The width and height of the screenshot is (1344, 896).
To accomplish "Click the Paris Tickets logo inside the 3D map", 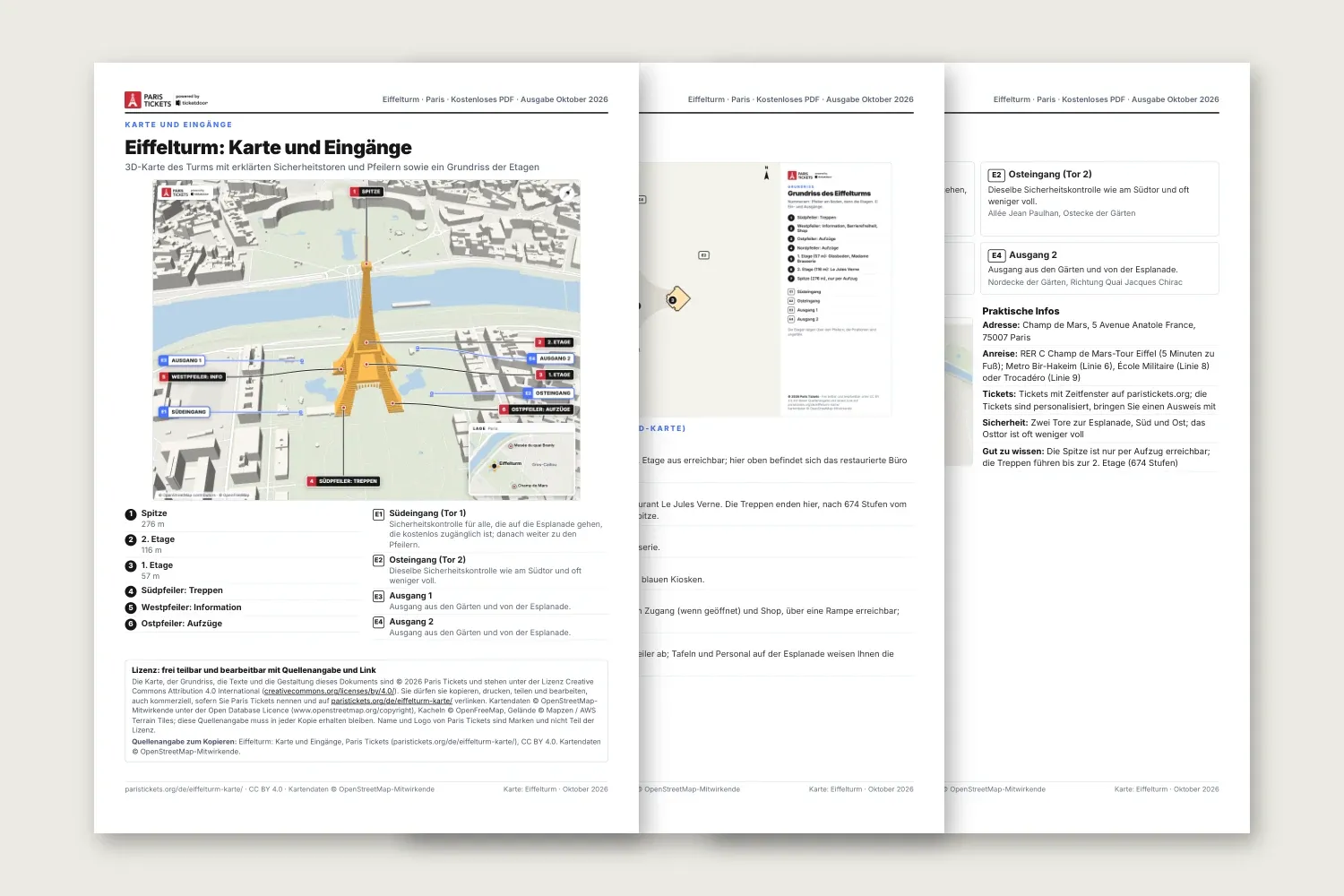I will click(185, 193).
